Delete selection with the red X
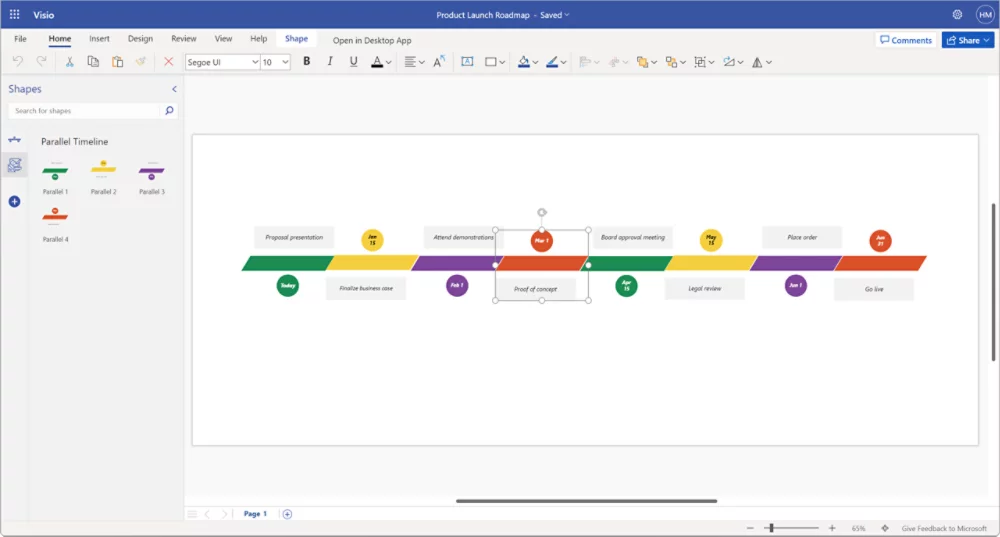 168,61
